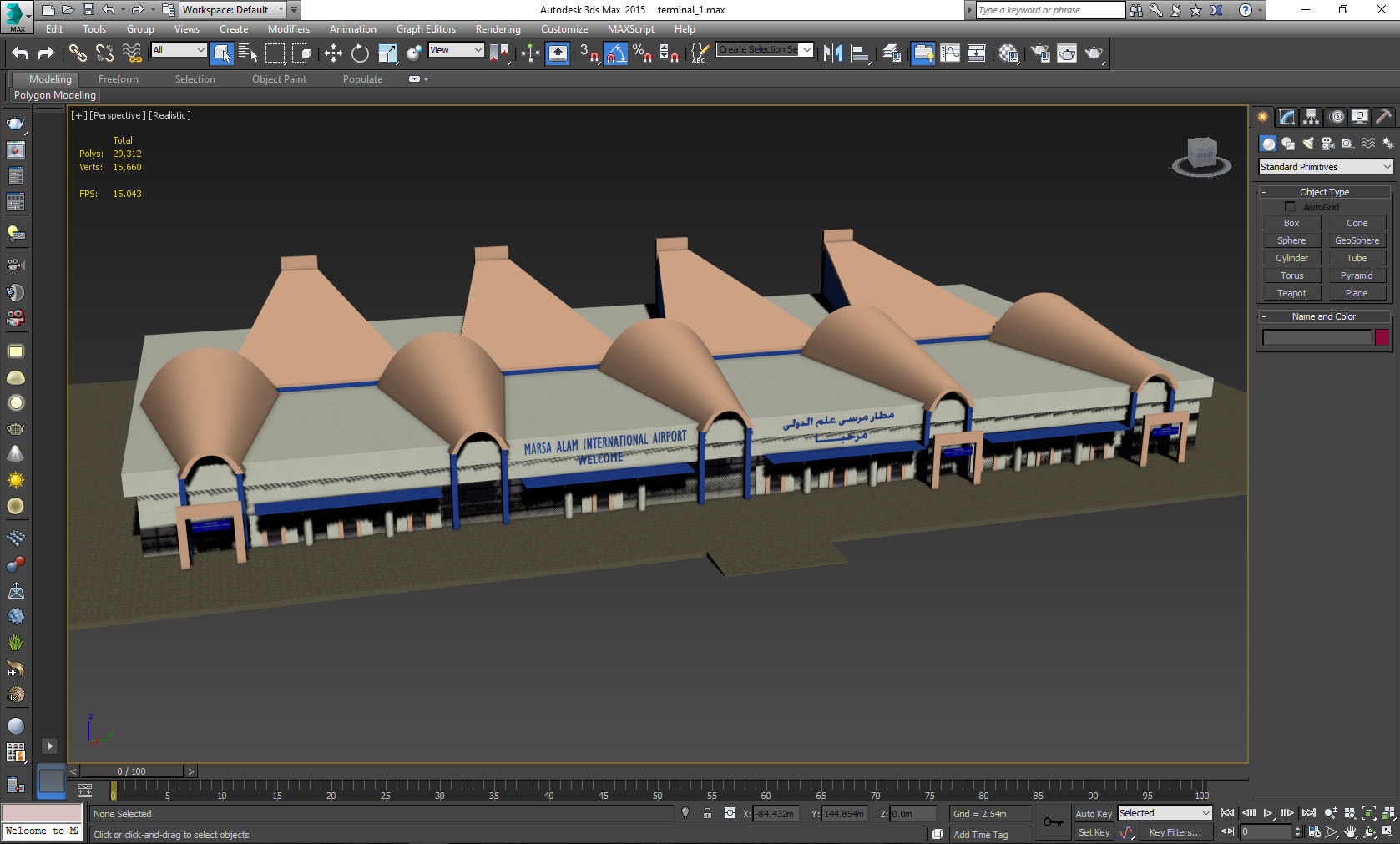The image size is (1400, 844).
Task: Click the Pyramid primitive button
Action: tap(1357, 275)
